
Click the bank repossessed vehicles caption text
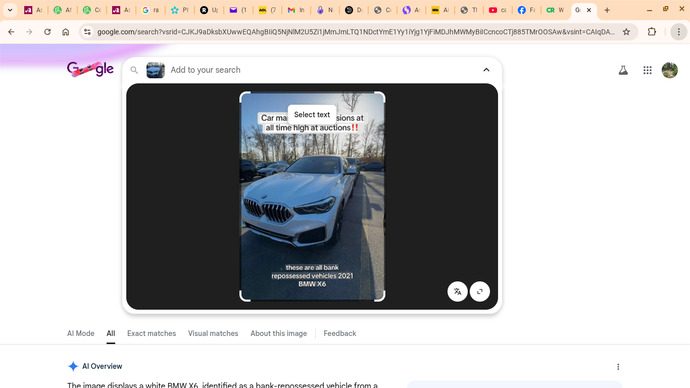(x=312, y=276)
